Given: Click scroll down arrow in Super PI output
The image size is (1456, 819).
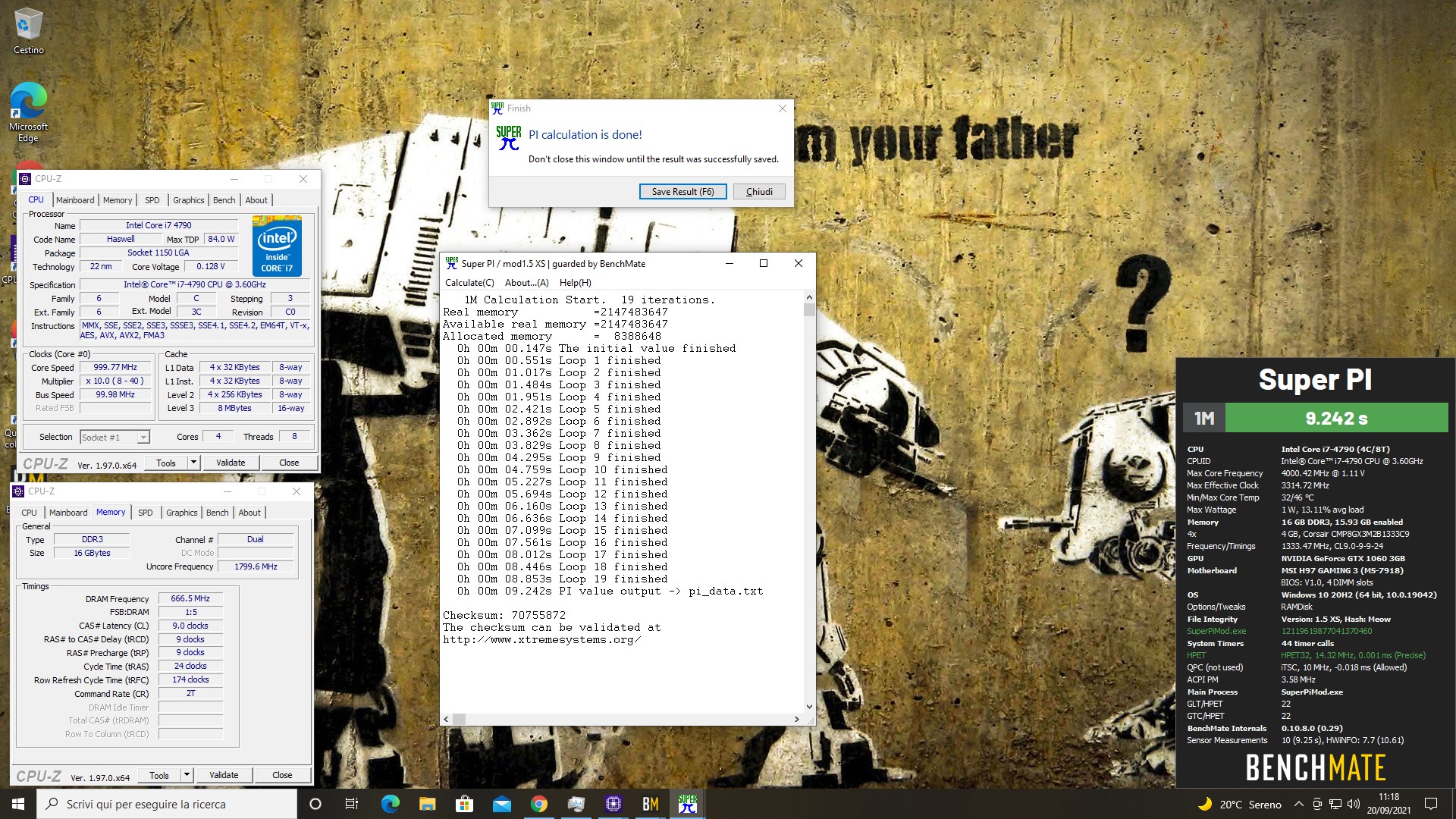Looking at the screenshot, I should point(809,707).
